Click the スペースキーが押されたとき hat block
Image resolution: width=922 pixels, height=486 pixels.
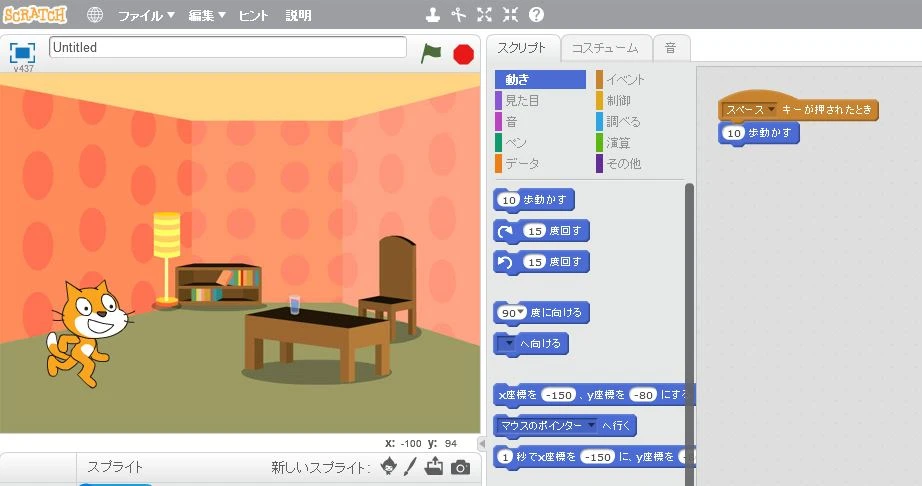pos(798,106)
